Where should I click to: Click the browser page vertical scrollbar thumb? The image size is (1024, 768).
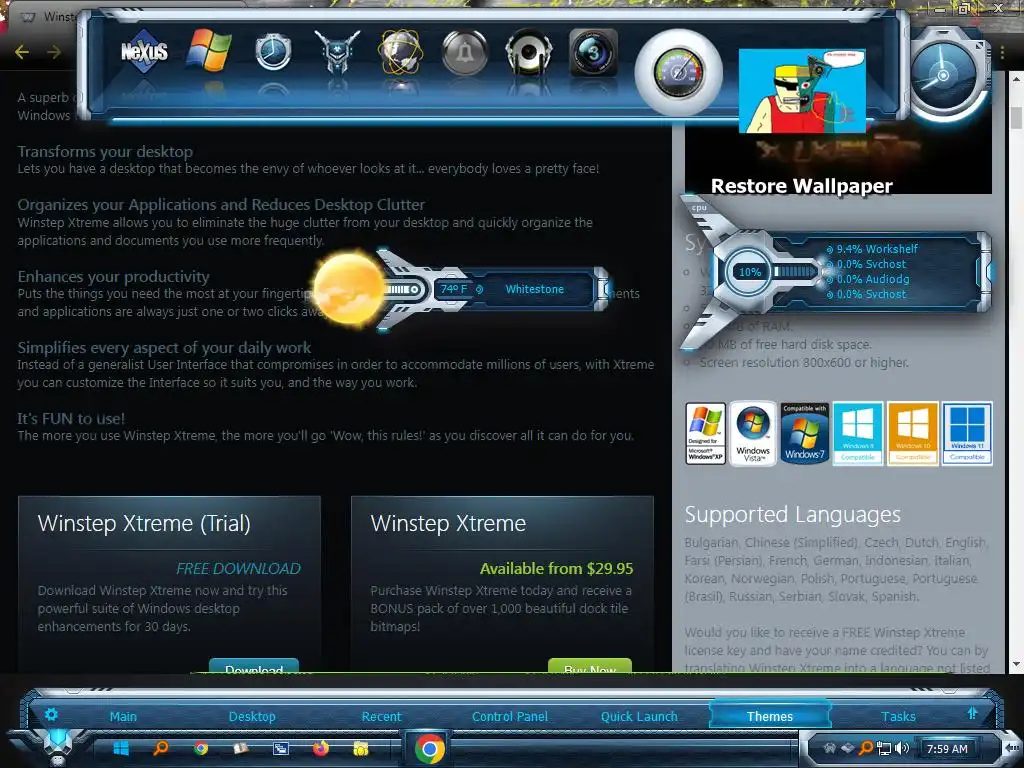[1016, 117]
